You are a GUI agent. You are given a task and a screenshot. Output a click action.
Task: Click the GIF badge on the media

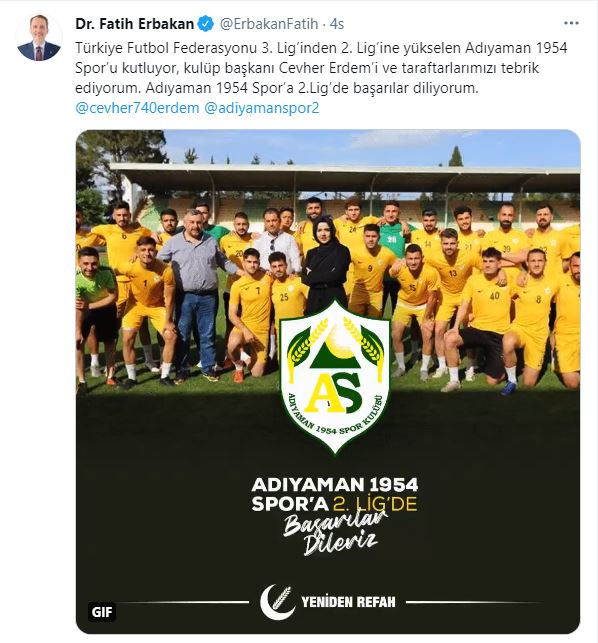click(x=102, y=612)
